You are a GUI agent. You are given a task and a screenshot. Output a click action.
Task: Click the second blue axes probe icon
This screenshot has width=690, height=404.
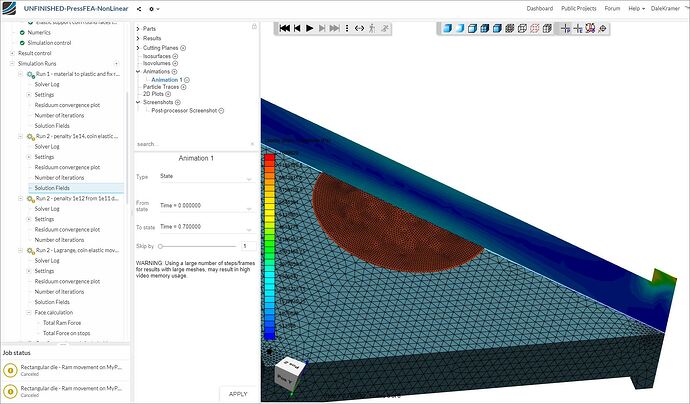tap(578, 28)
